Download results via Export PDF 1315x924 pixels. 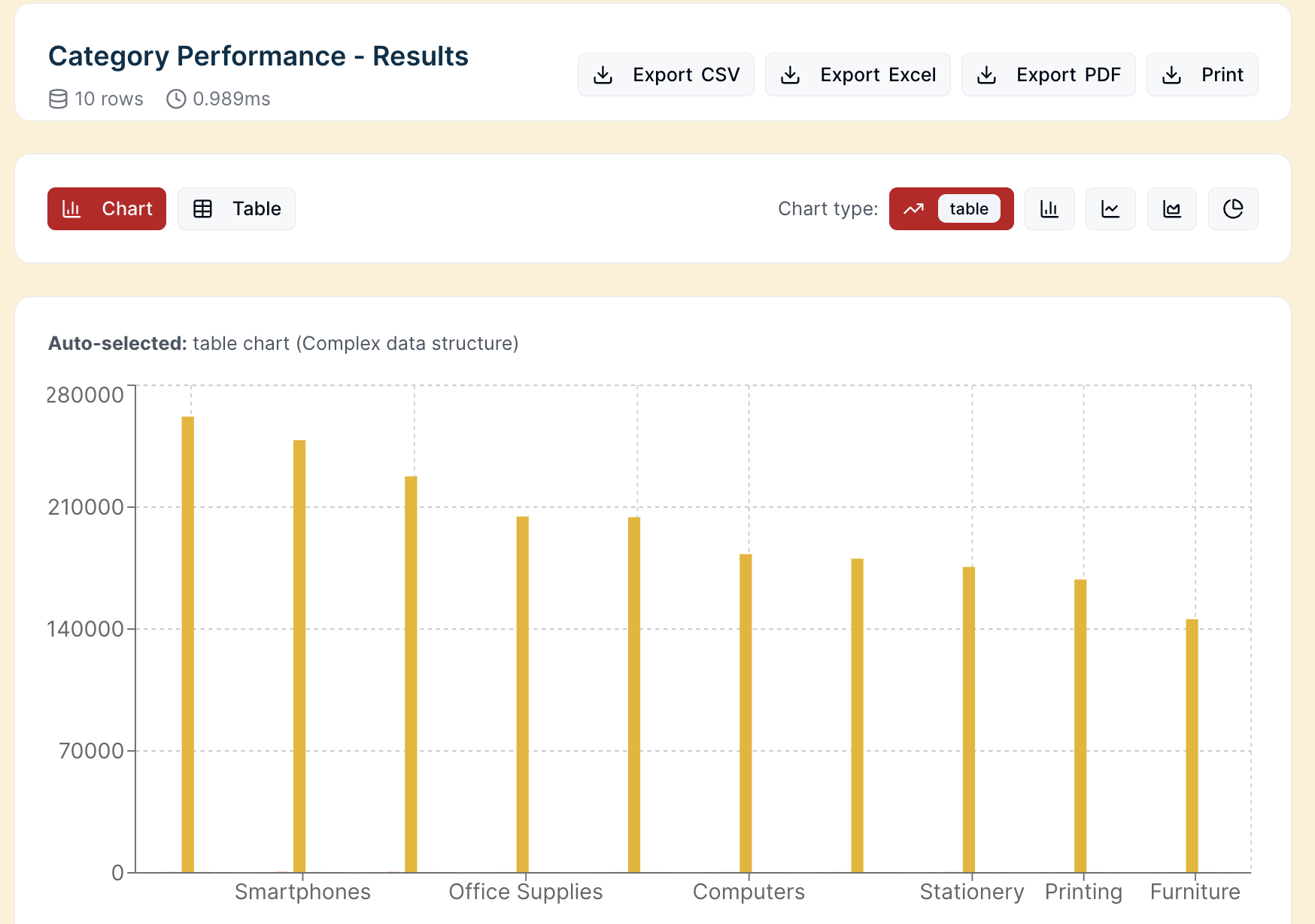pyautogui.click(x=1048, y=74)
